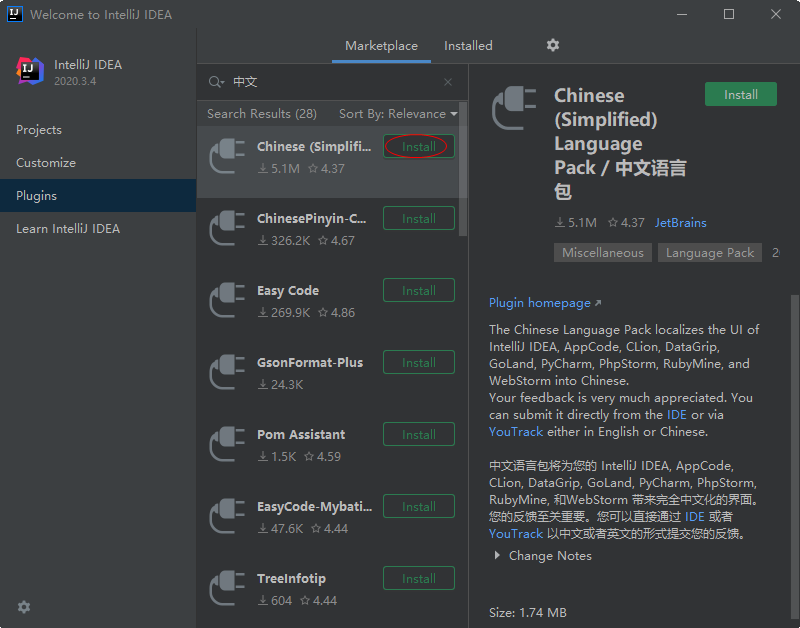
Task: Click into the plugin search field
Action: click(334, 82)
